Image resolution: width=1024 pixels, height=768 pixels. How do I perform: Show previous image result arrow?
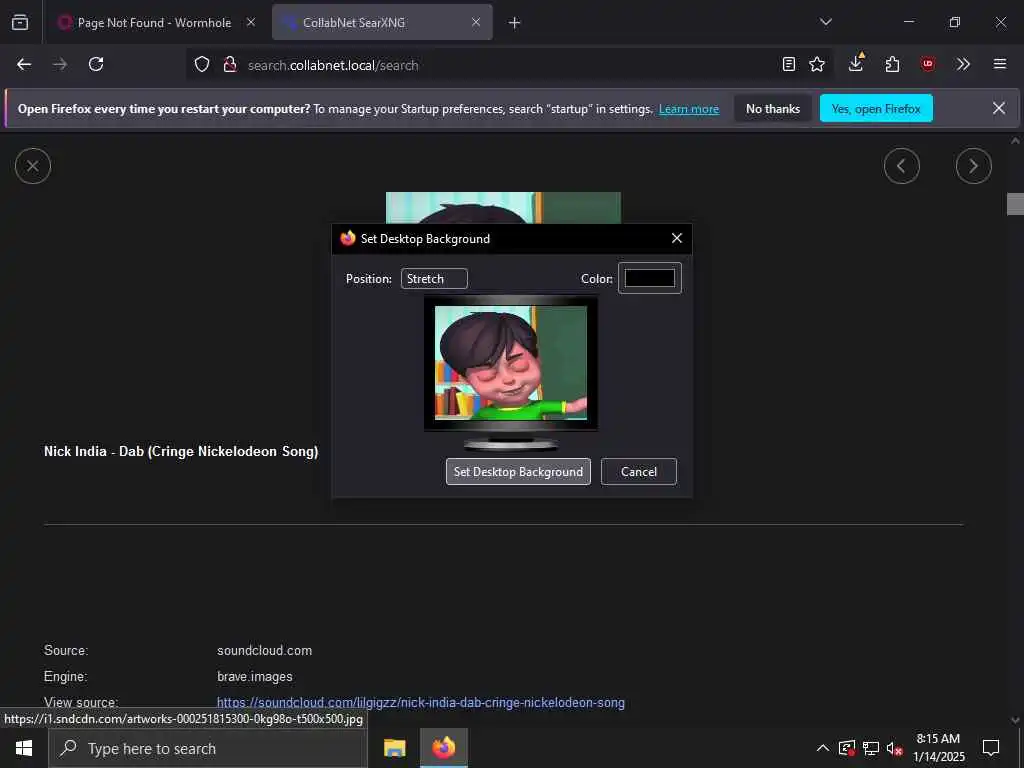(x=902, y=166)
